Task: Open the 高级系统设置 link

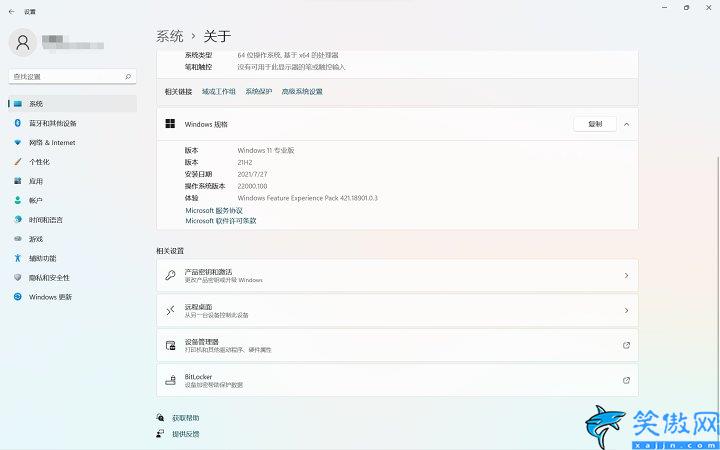Action: (302, 91)
